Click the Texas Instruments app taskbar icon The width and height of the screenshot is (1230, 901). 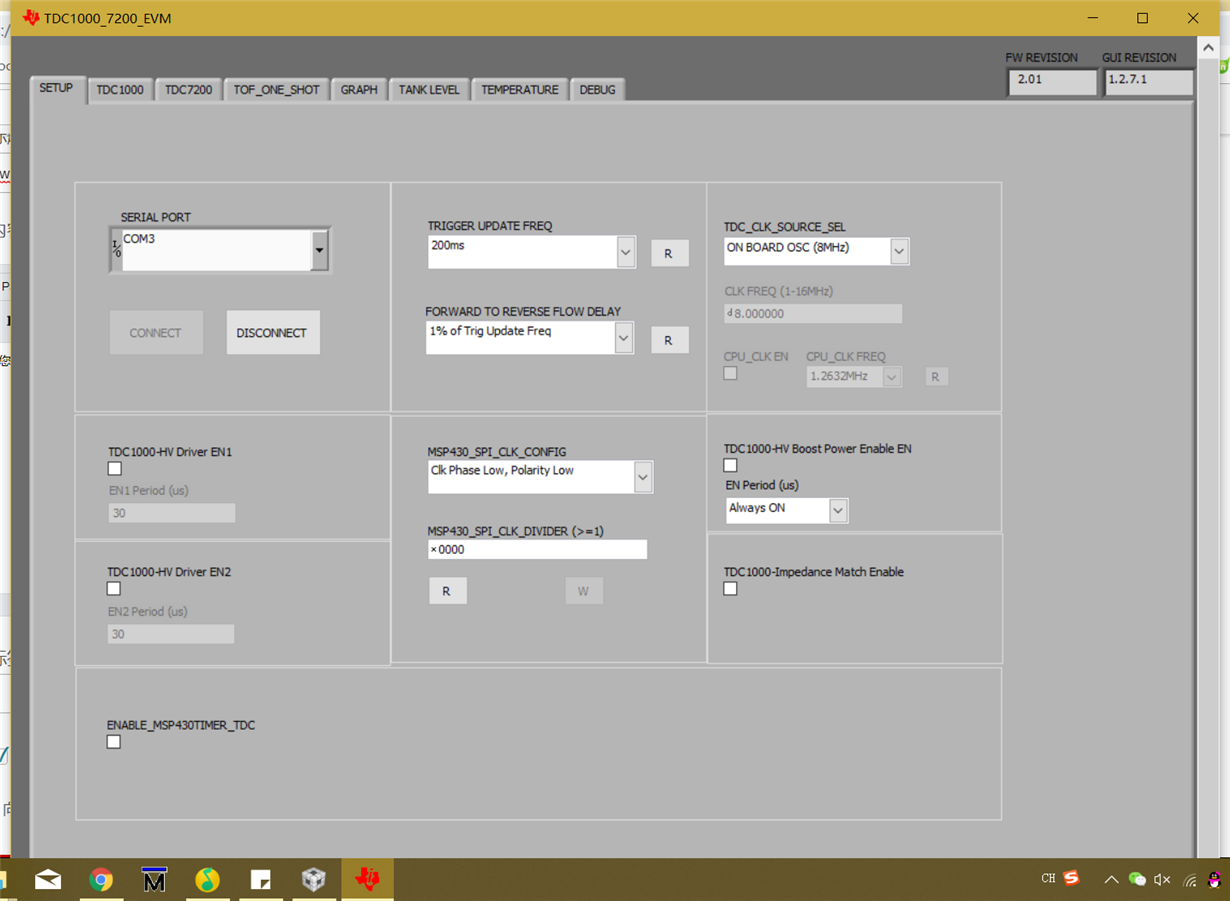point(367,880)
